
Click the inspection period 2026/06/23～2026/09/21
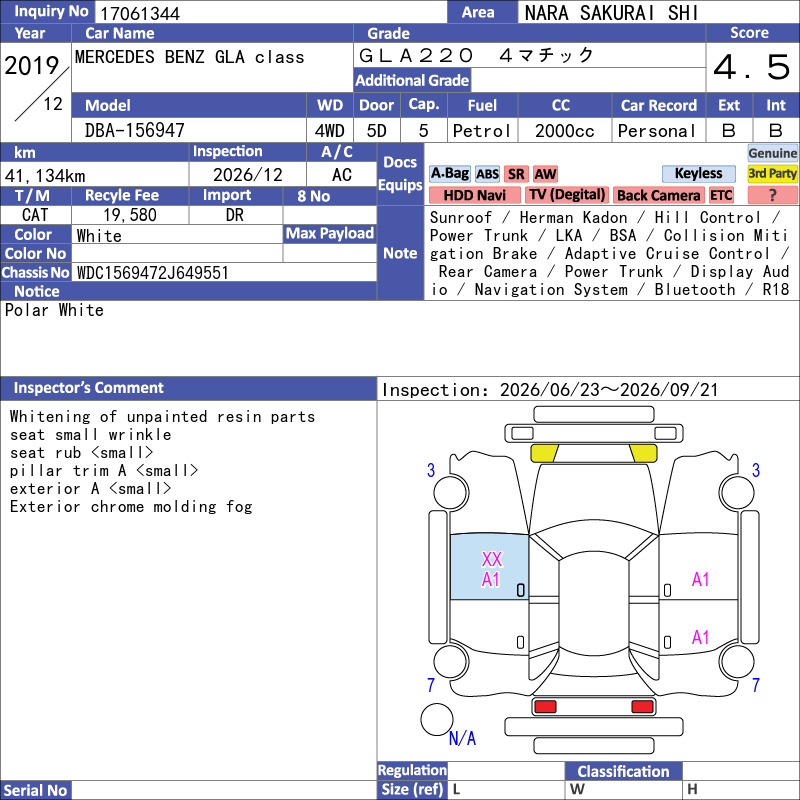(609, 390)
